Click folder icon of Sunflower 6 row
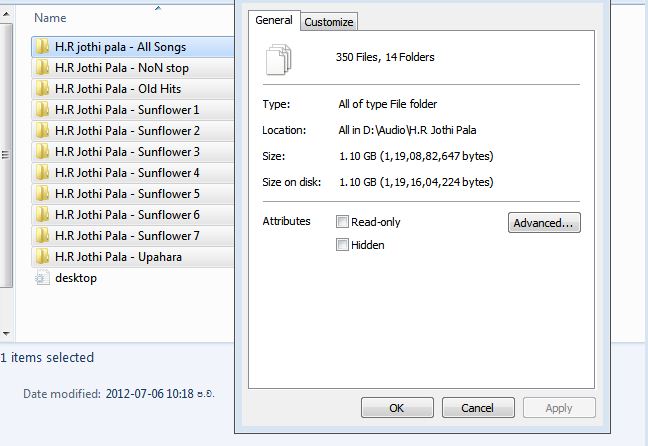648x446 pixels. click(42, 215)
